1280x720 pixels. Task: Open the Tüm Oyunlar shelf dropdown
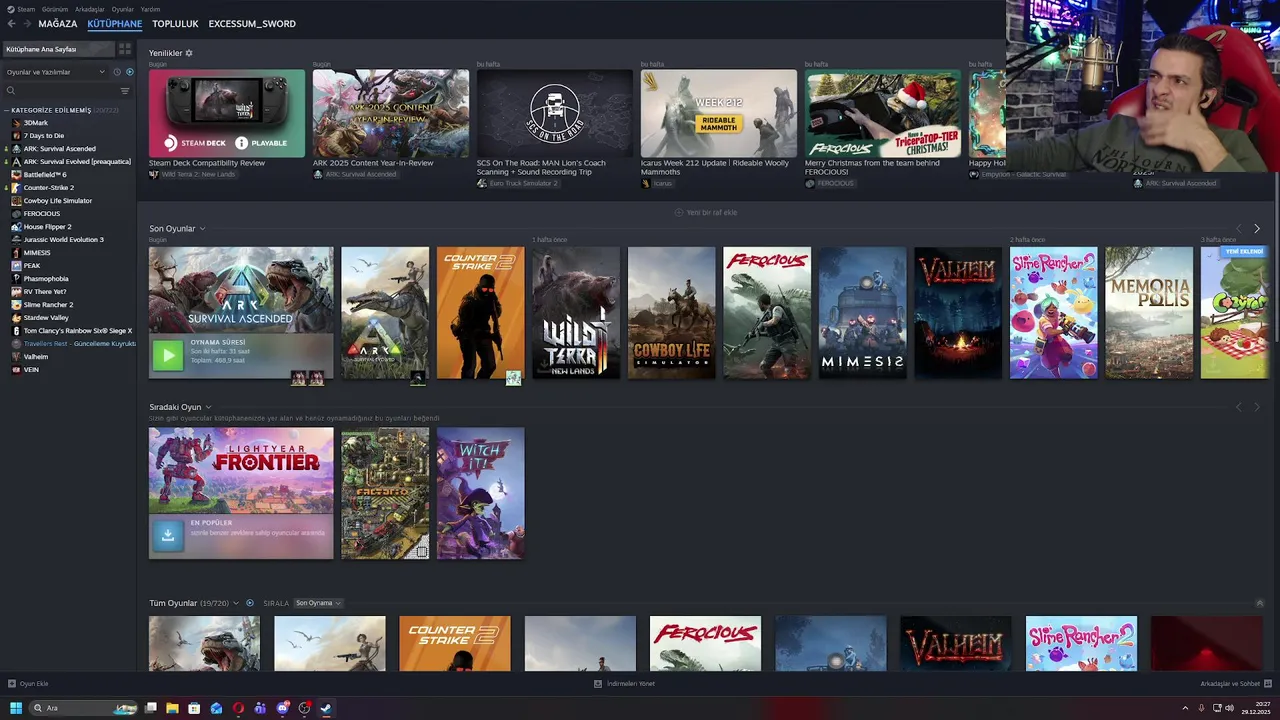tap(236, 603)
